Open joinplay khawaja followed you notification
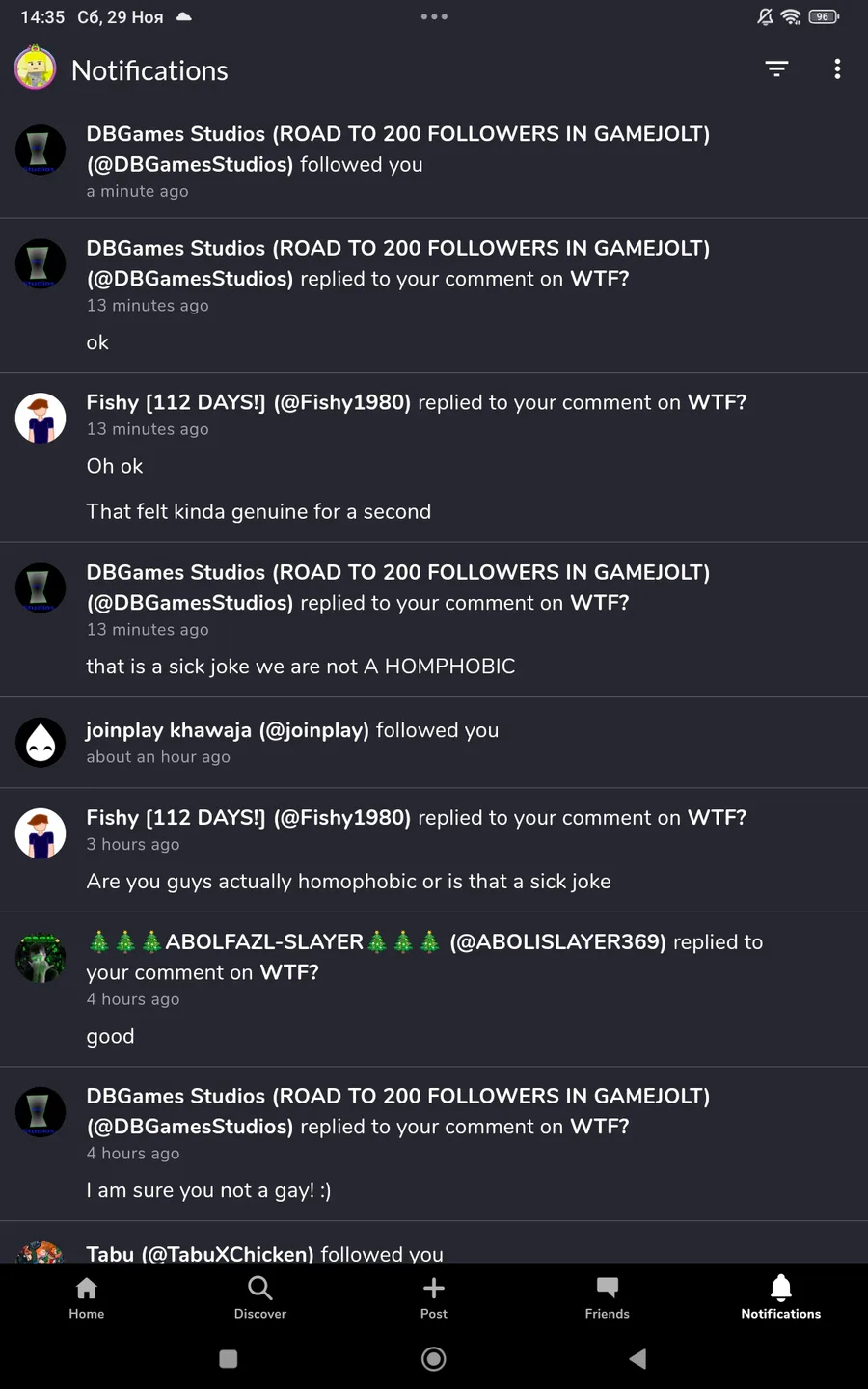 tap(434, 743)
